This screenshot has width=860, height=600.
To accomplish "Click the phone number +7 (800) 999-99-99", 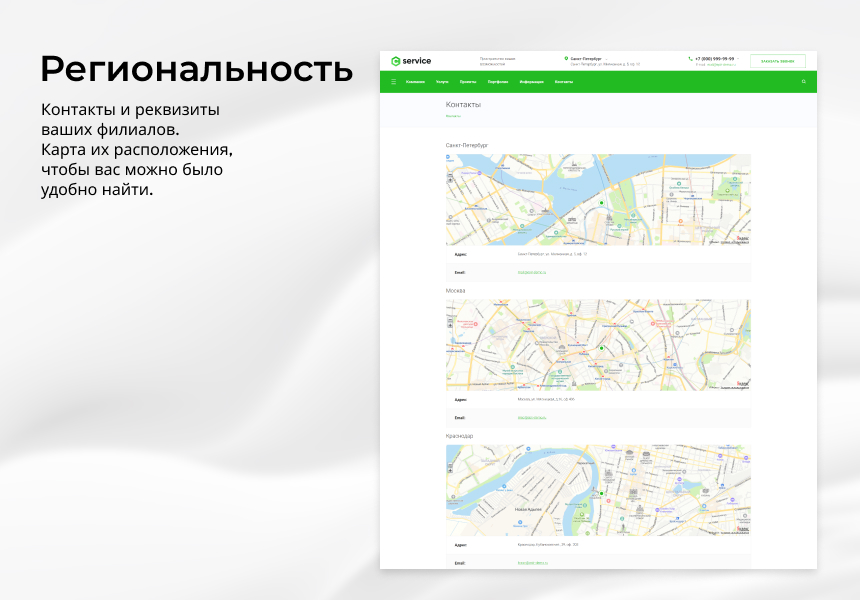I will pos(717,57).
